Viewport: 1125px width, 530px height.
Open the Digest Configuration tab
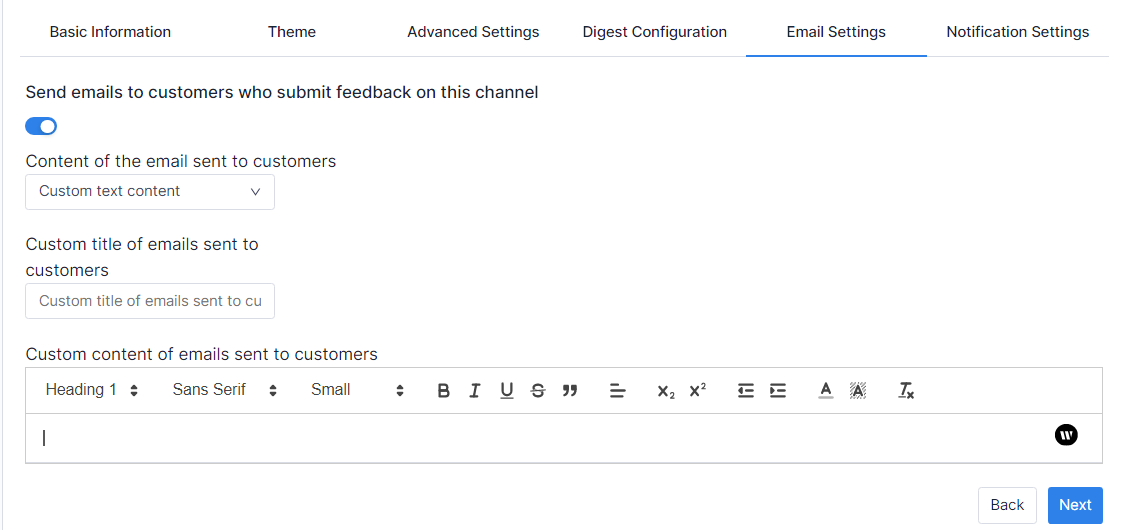[654, 32]
